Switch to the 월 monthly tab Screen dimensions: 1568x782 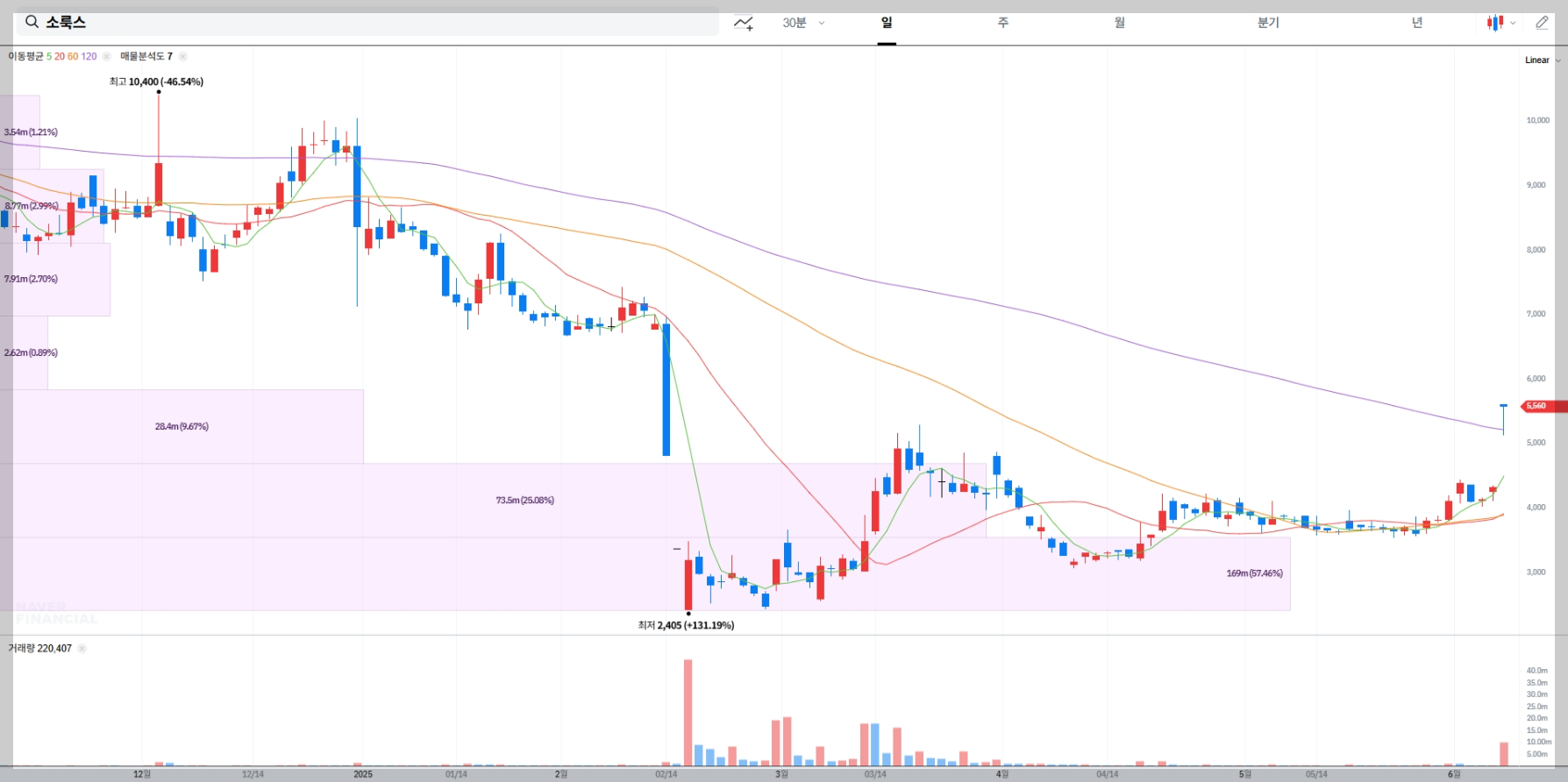point(1120,23)
